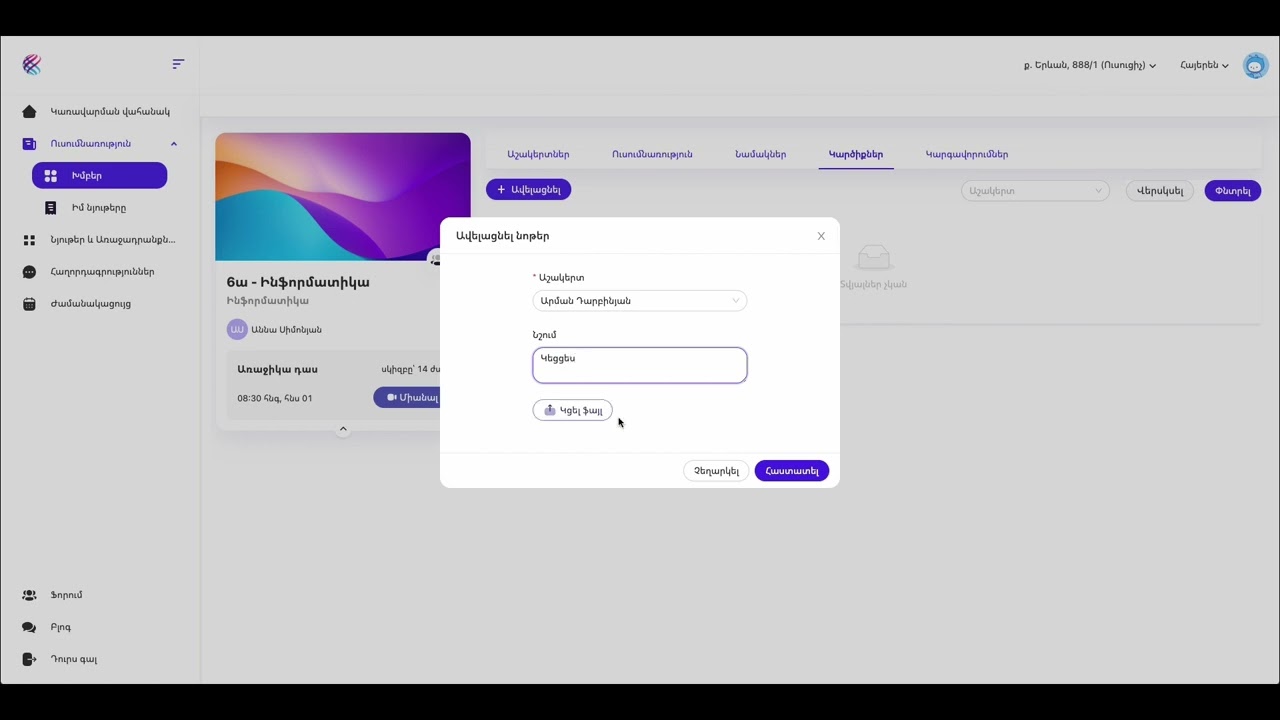
Task: Click the class banner image
Action: click(342, 197)
